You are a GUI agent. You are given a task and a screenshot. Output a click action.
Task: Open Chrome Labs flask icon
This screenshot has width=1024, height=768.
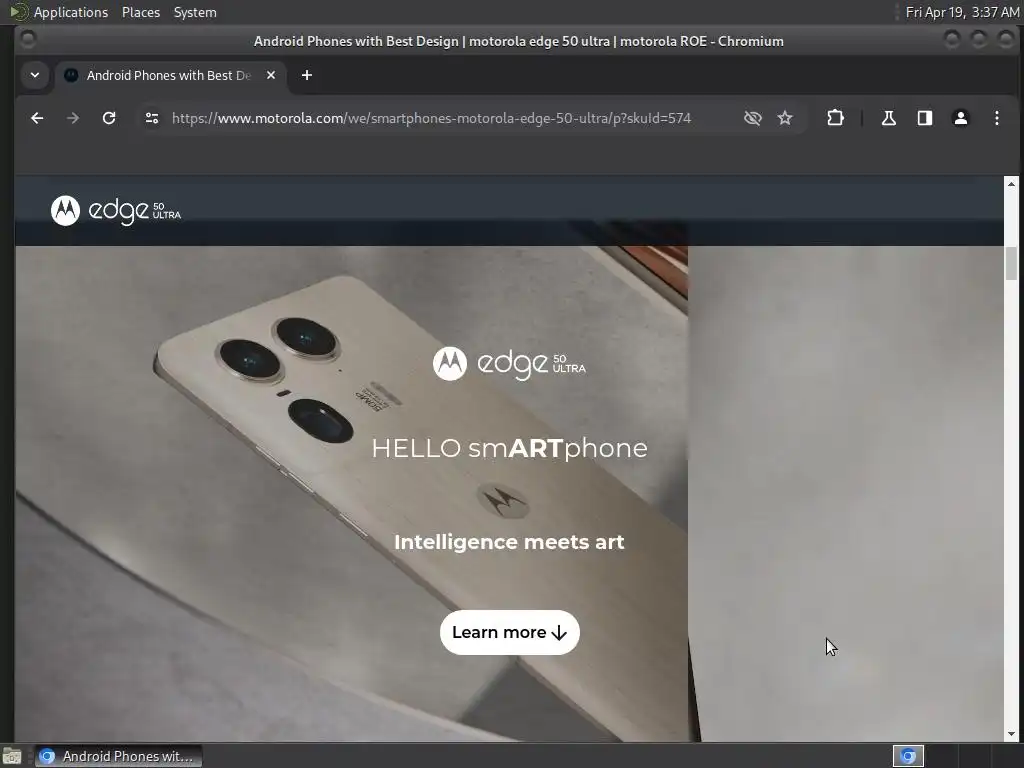tap(889, 118)
